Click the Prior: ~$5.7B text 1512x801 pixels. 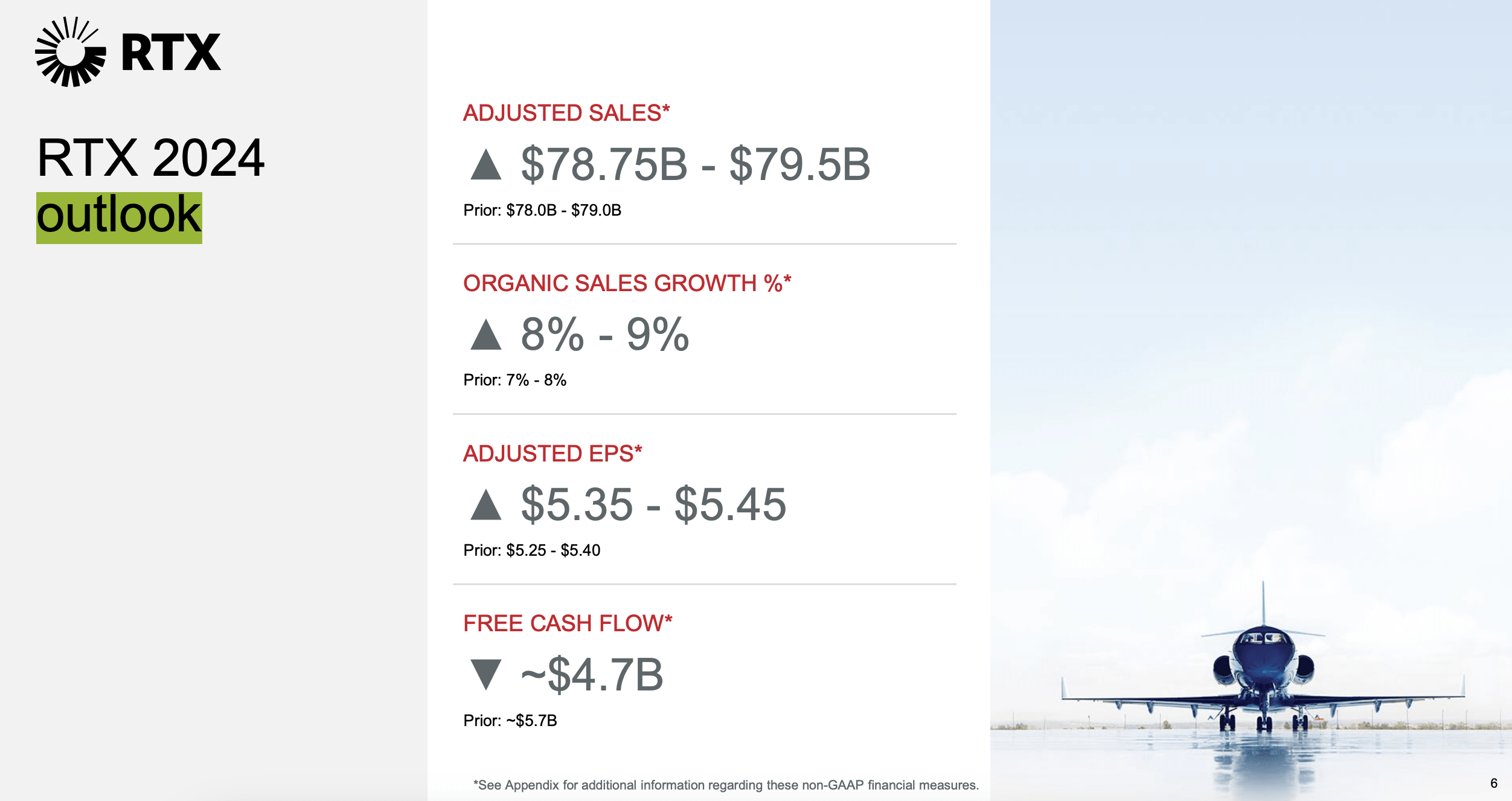(510, 721)
